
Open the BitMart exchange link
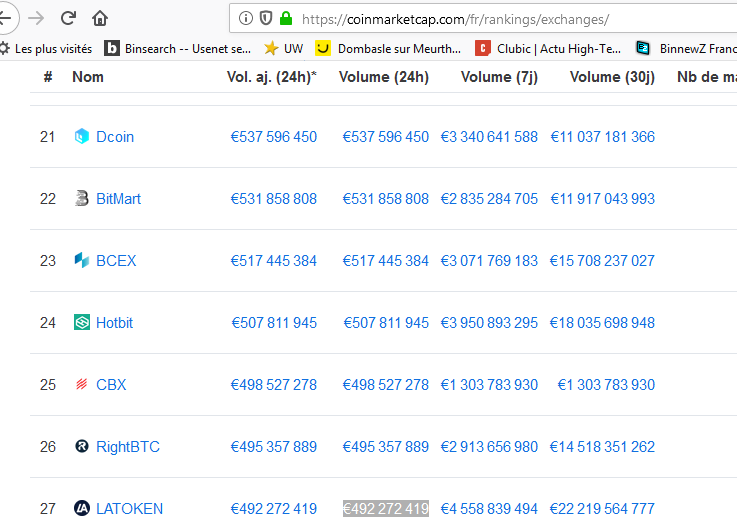118,199
